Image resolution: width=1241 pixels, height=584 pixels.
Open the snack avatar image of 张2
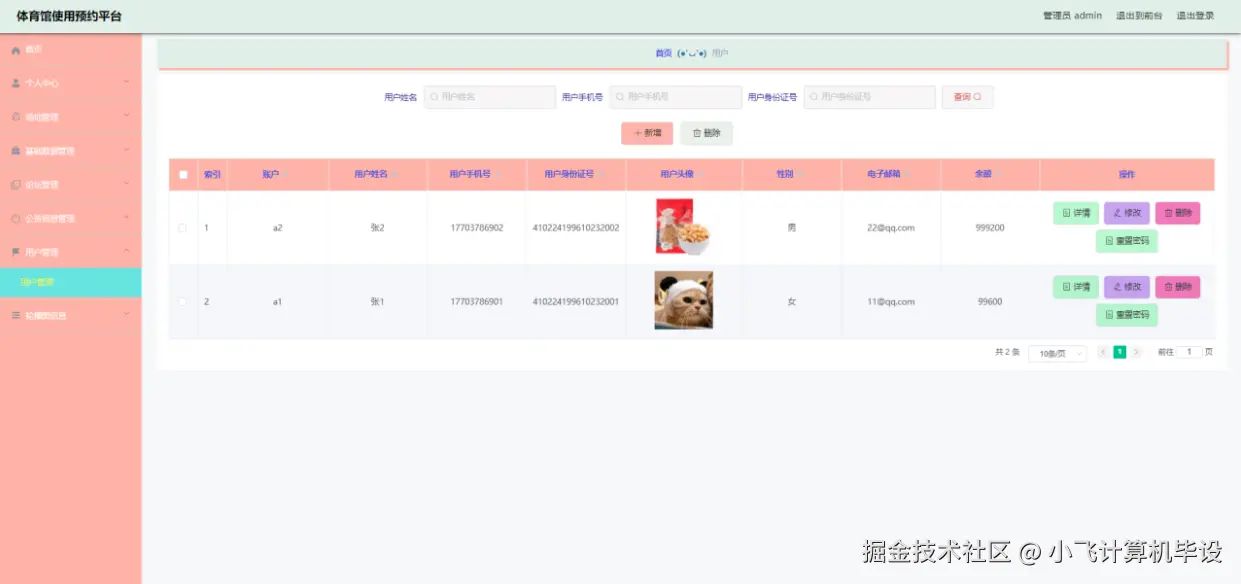683,226
